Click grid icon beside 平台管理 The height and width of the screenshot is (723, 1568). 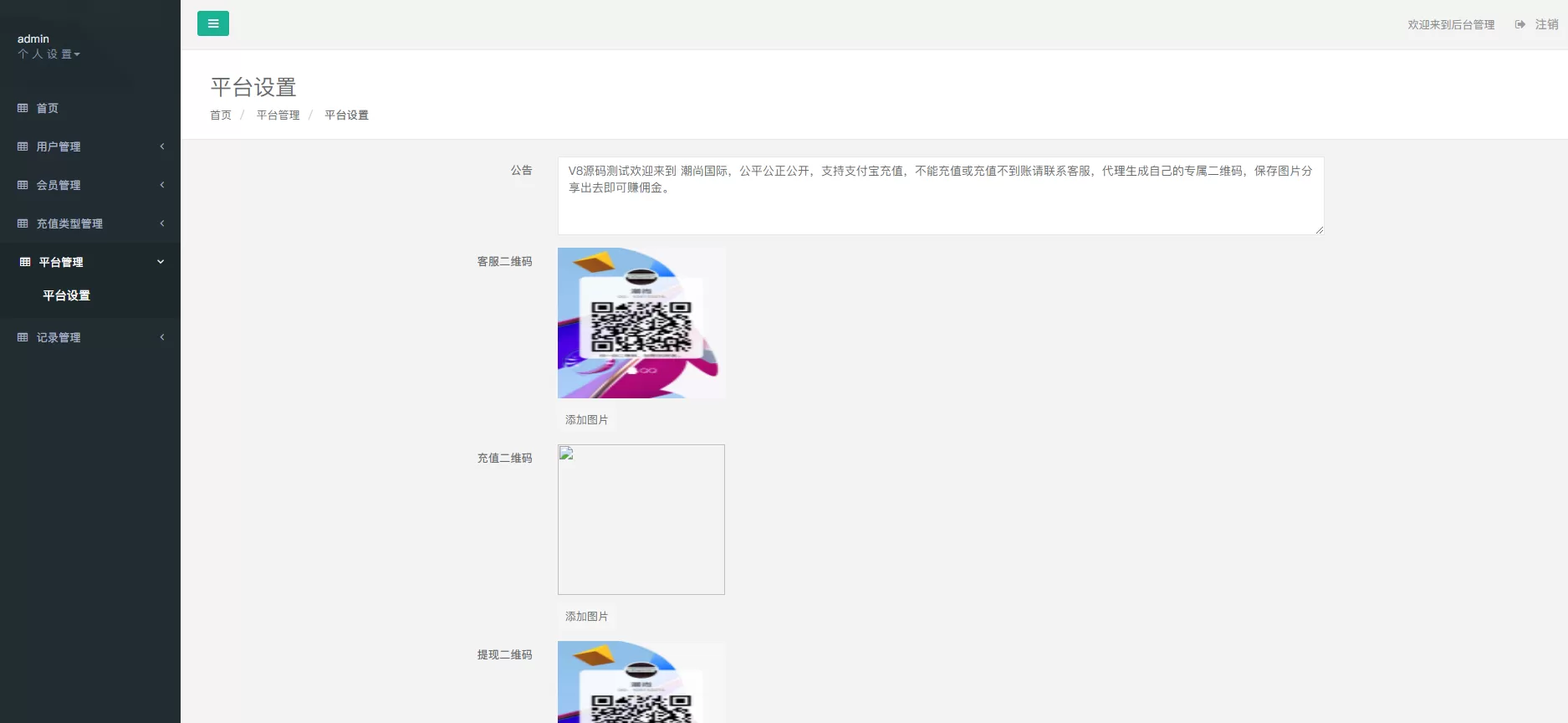tap(25, 262)
